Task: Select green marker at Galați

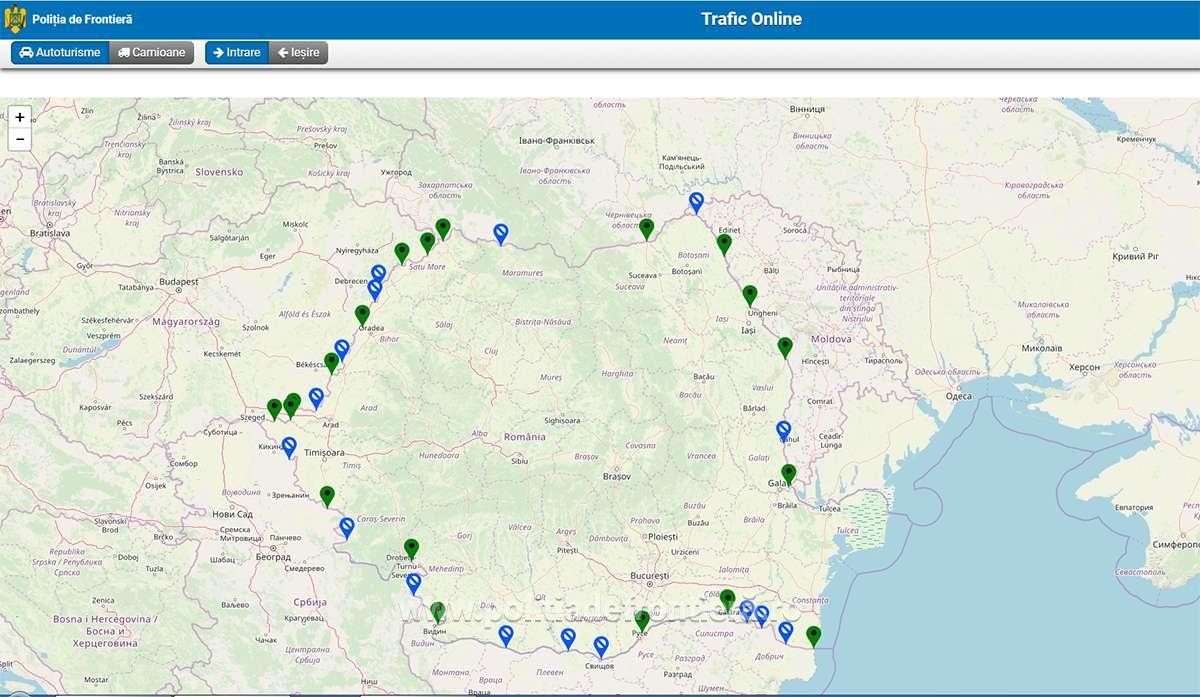Action: pos(788,476)
